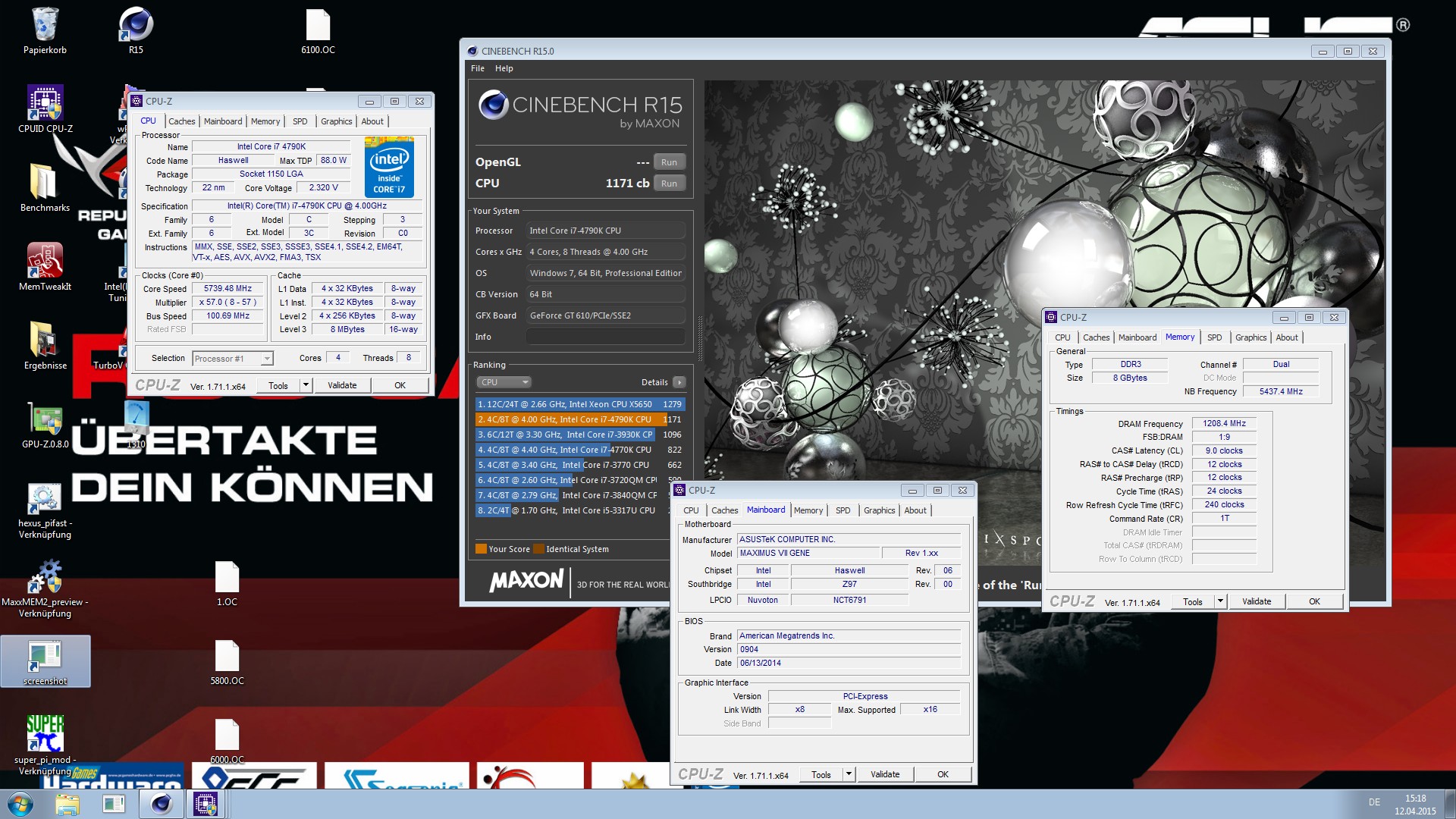Open Windows Explorer from the taskbar
This screenshot has width=1456, height=819.
[x=67, y=804]
